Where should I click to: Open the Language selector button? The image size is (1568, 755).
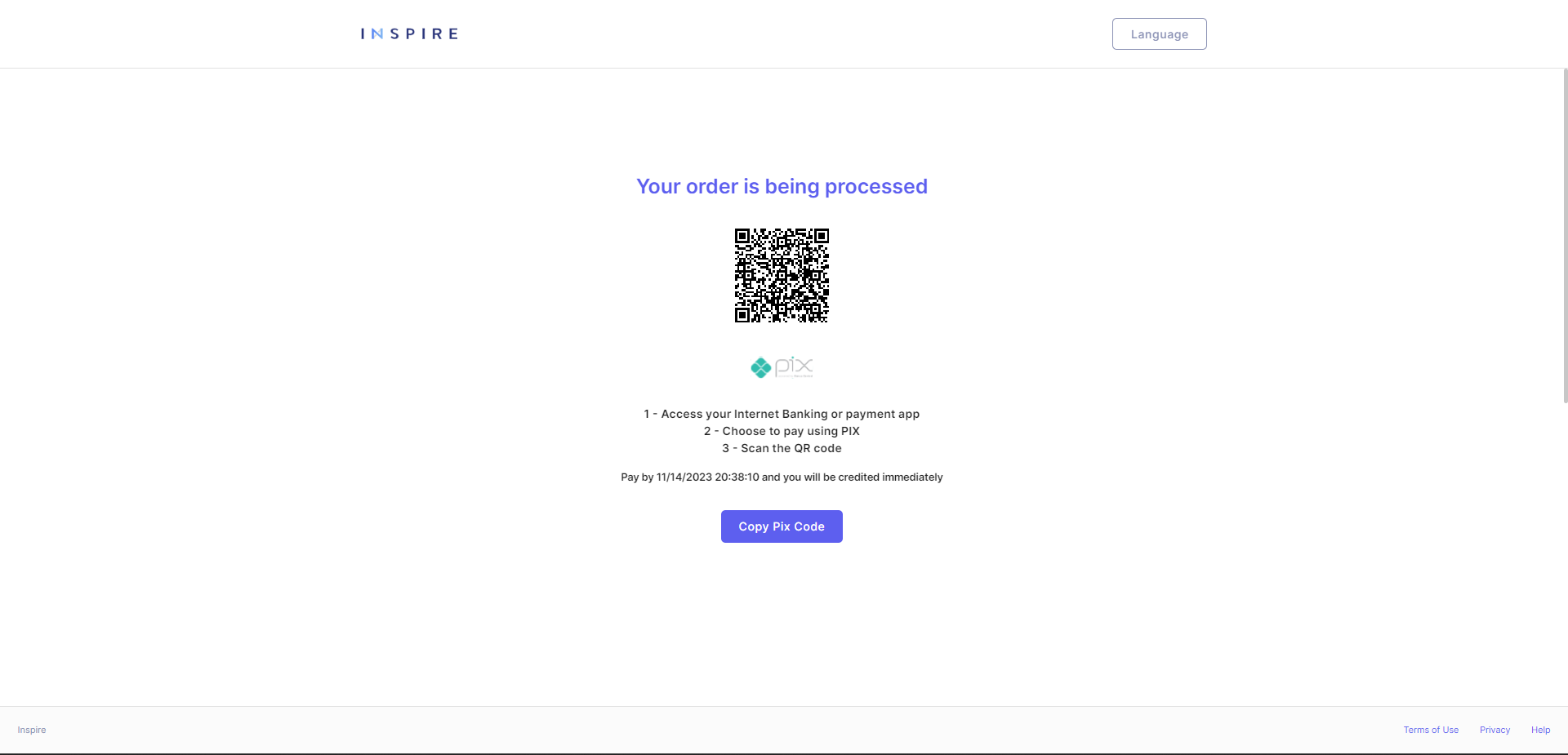[1159, 33]
